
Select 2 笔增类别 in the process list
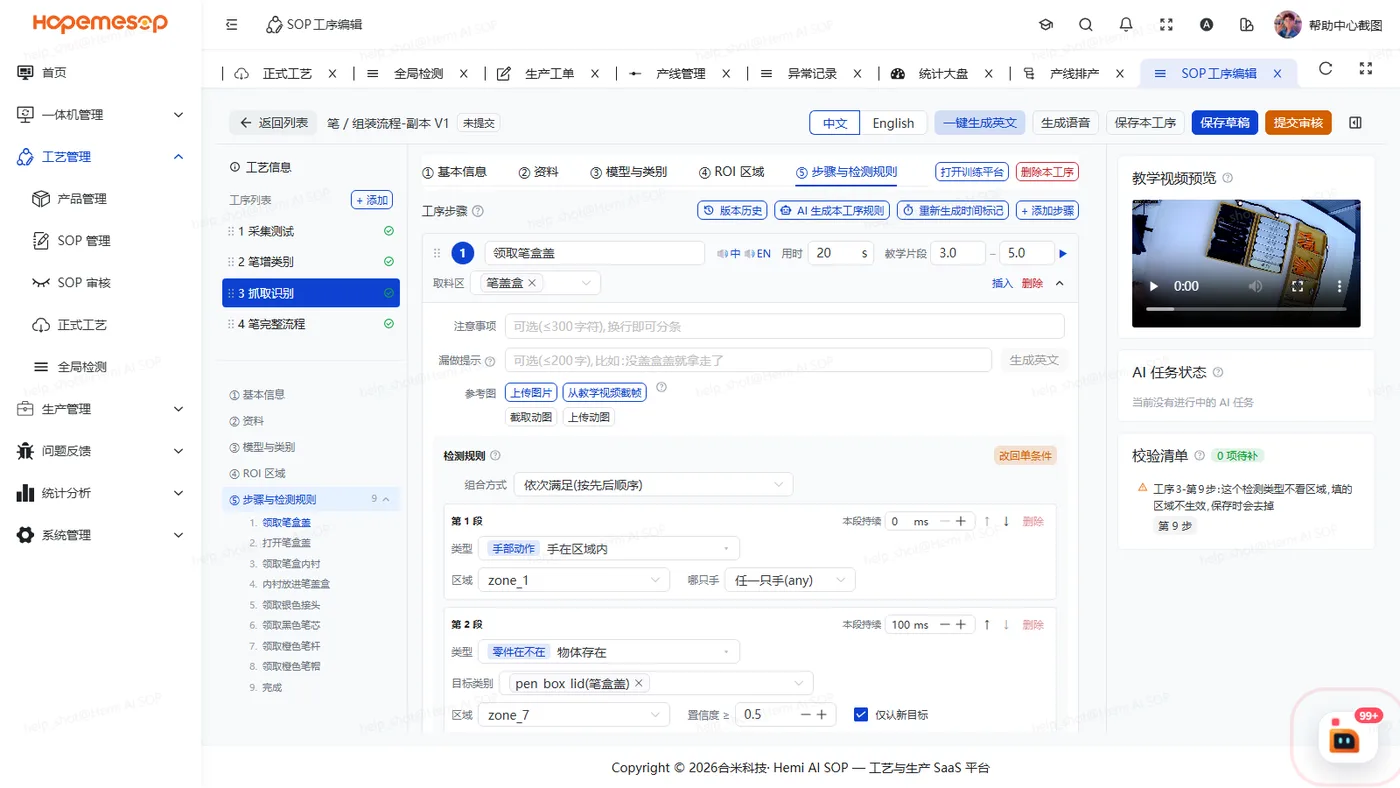[311, 262]
